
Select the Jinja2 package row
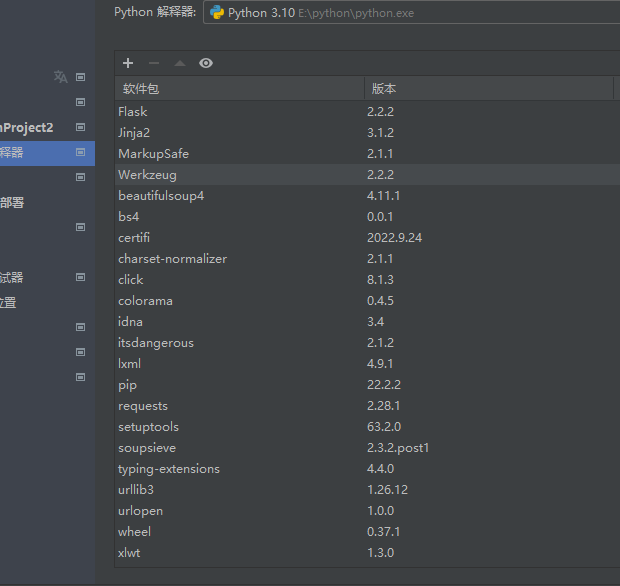point(367,132)
